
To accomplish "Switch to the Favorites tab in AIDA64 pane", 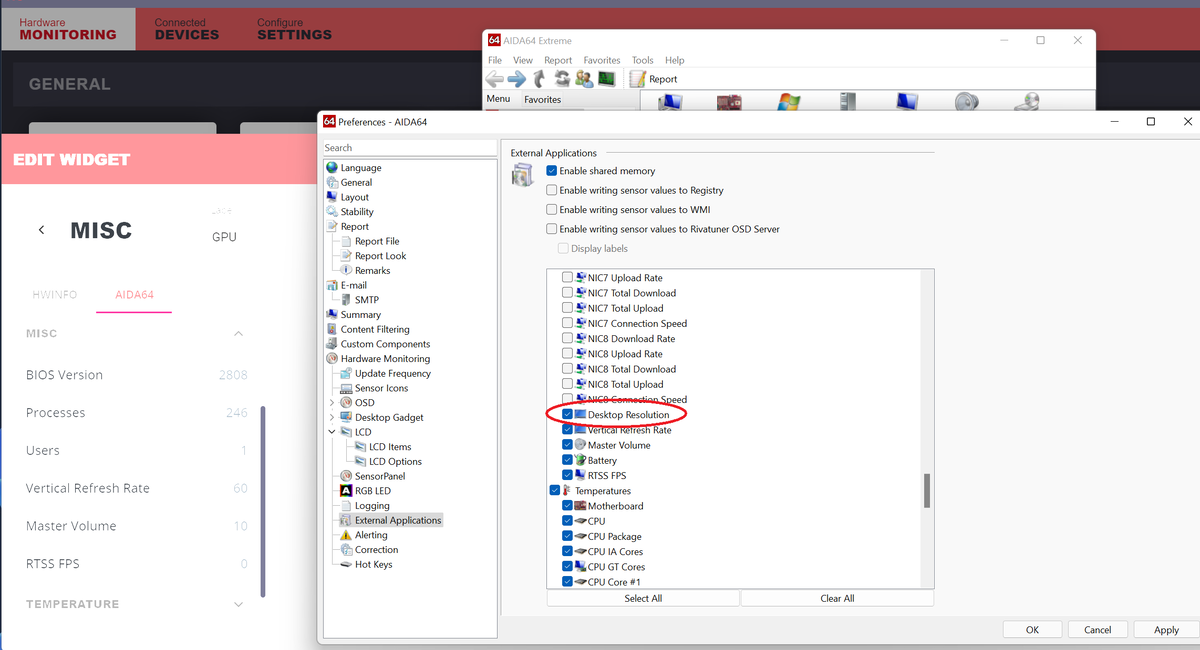I will (543, 100).
